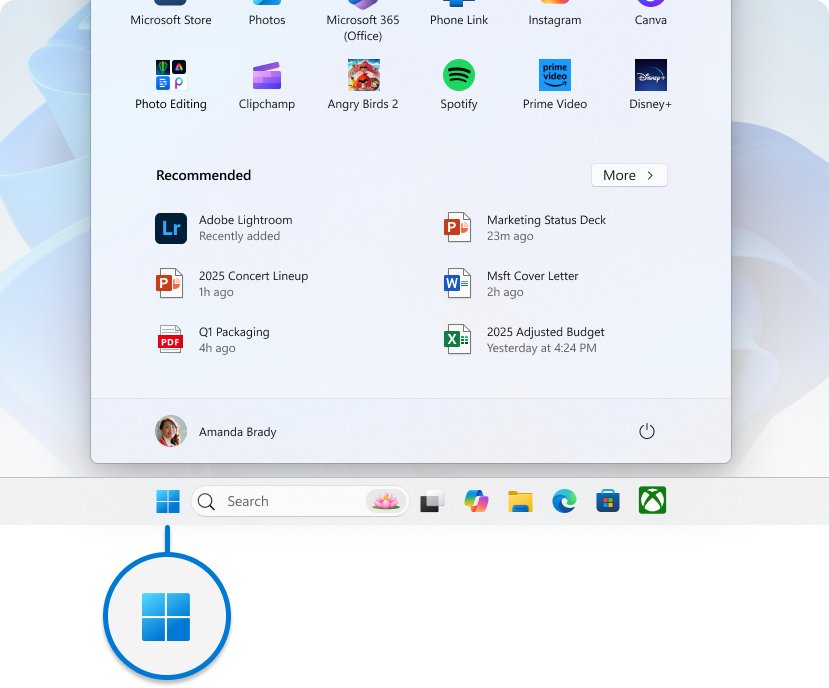Open Microsoft 365 (Office) pinned label
829x688 pixels.
(x=363, y=27)
